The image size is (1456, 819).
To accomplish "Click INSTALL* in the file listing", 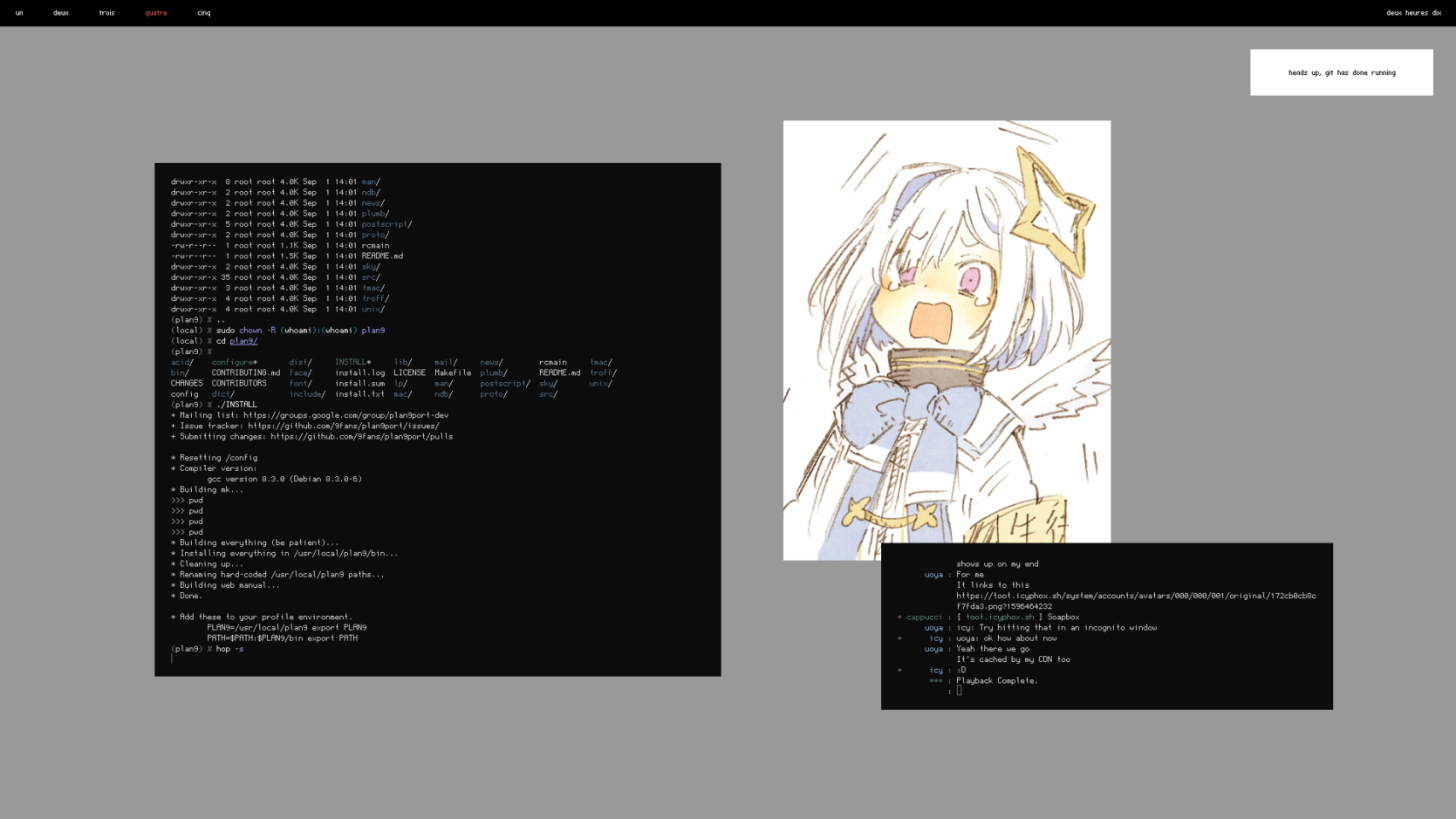I will pyautogui.click(x=352, y=363).
